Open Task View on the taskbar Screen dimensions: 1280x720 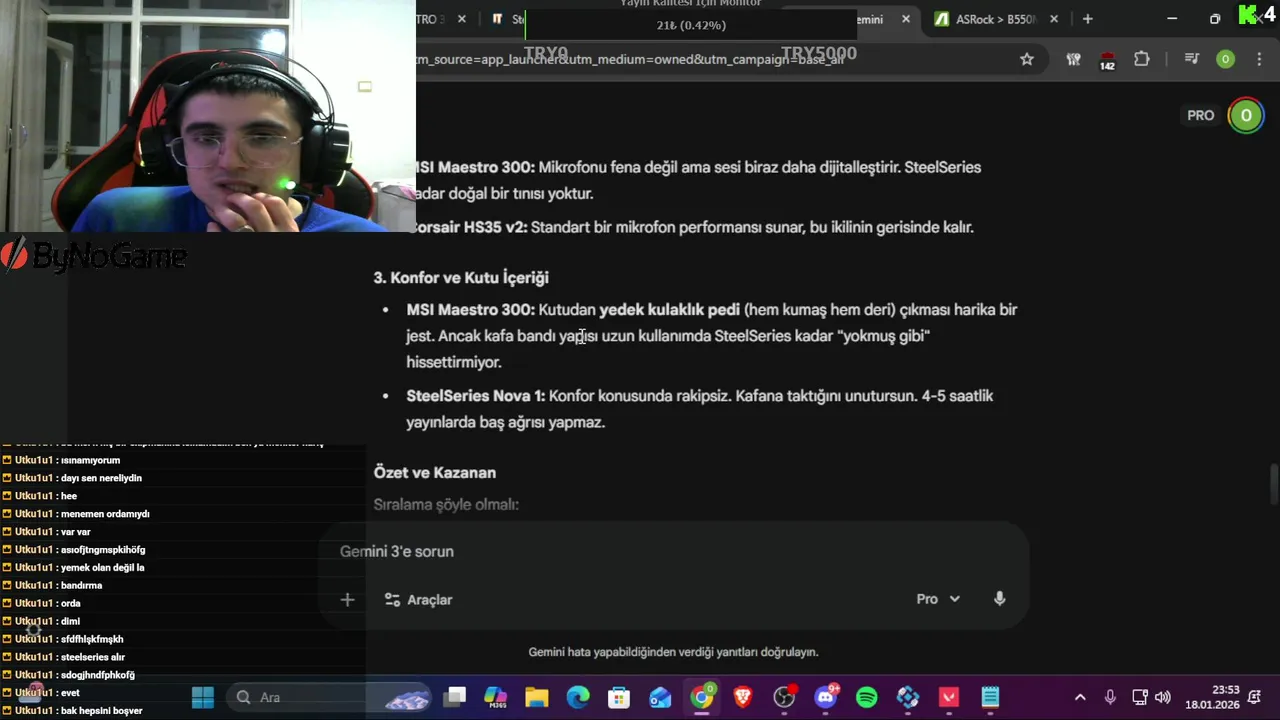[455, 697]
